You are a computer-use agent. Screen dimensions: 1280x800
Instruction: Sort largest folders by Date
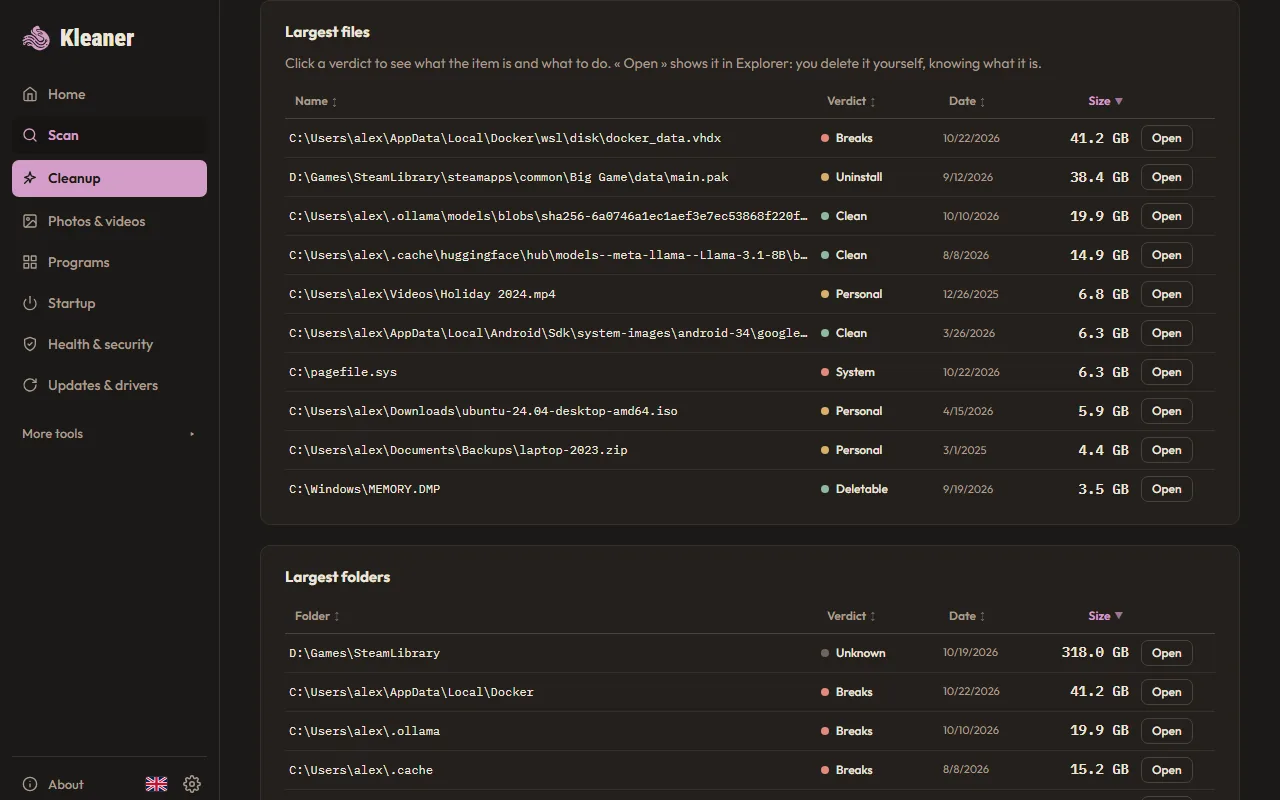967,616
